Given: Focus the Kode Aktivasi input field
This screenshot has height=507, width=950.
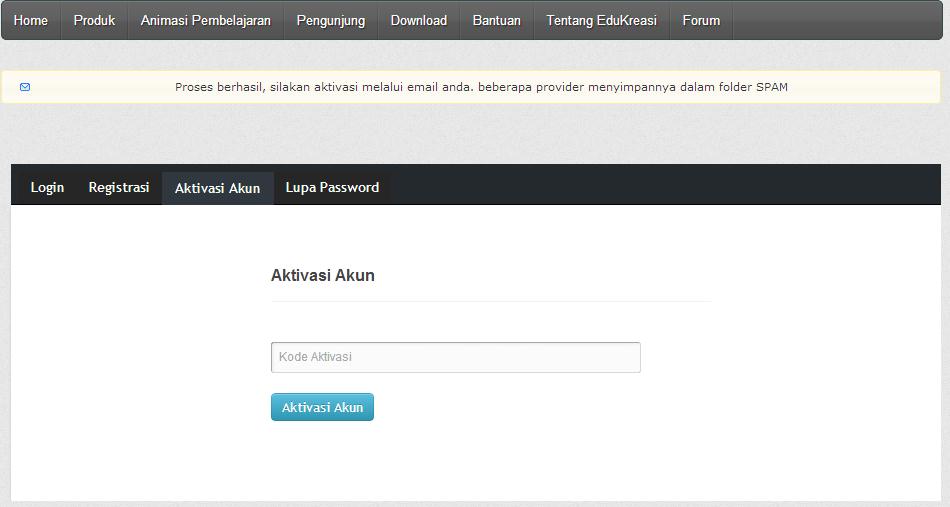Looking at the screenshot, I should point(456,357).
